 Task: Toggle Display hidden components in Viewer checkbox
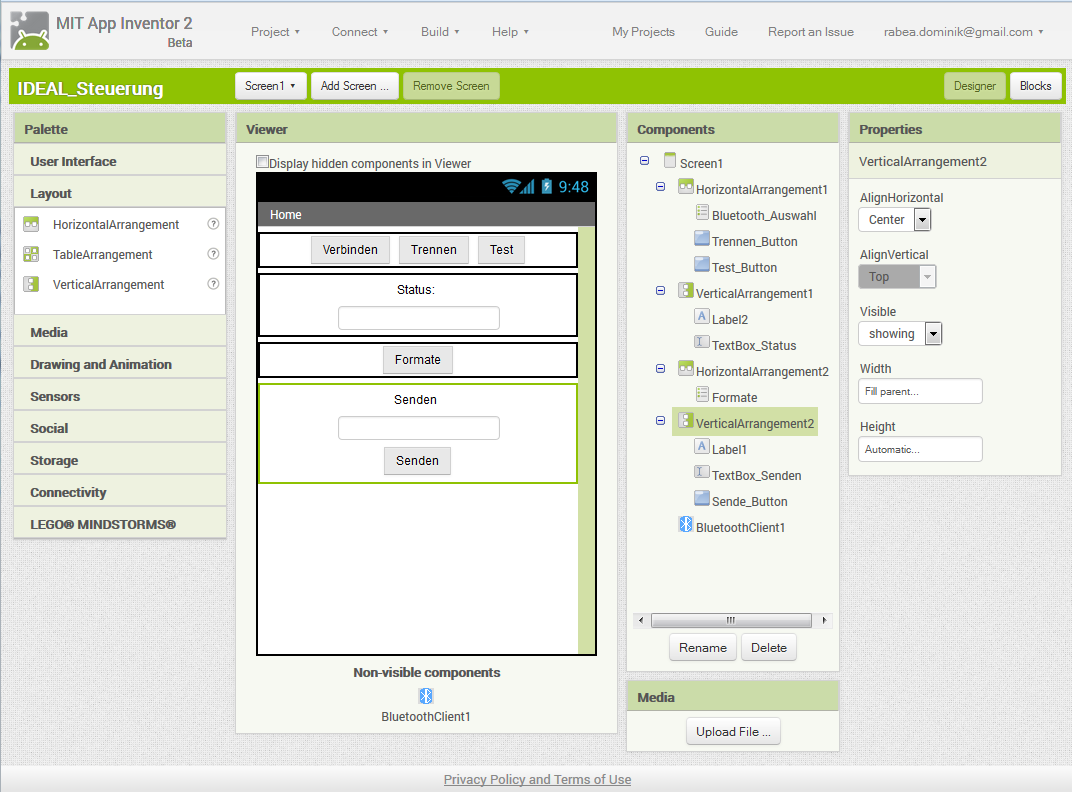coord(262,161)
